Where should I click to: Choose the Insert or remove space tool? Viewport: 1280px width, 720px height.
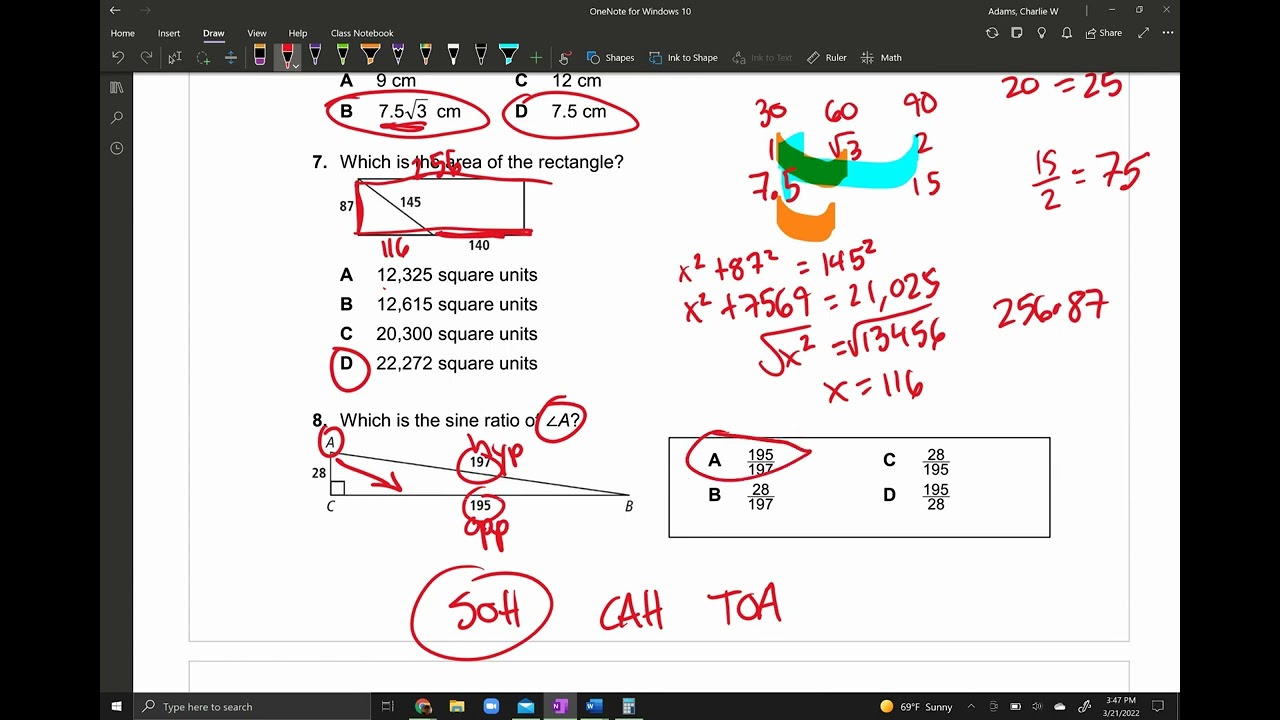(230, 58)
